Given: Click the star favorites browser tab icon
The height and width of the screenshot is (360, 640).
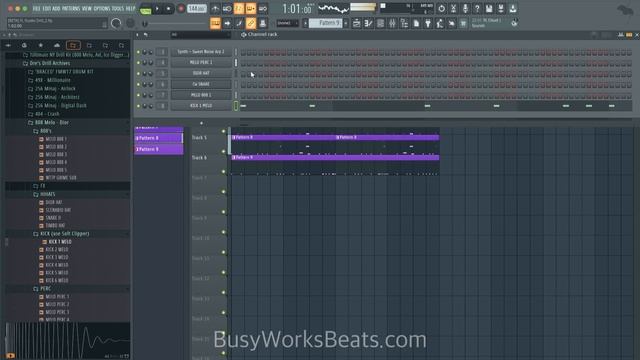Looking at the screenshot, I should [40, 45].
